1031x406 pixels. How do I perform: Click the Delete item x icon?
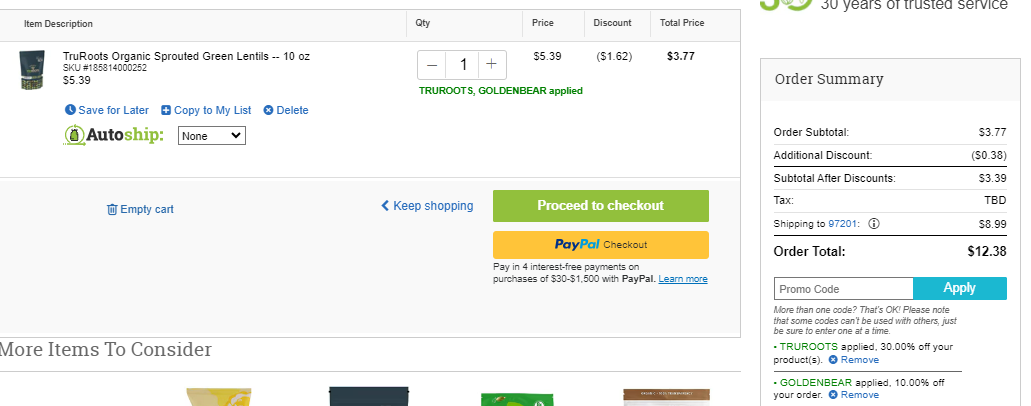pyautogui.click(x=268, y=110)
